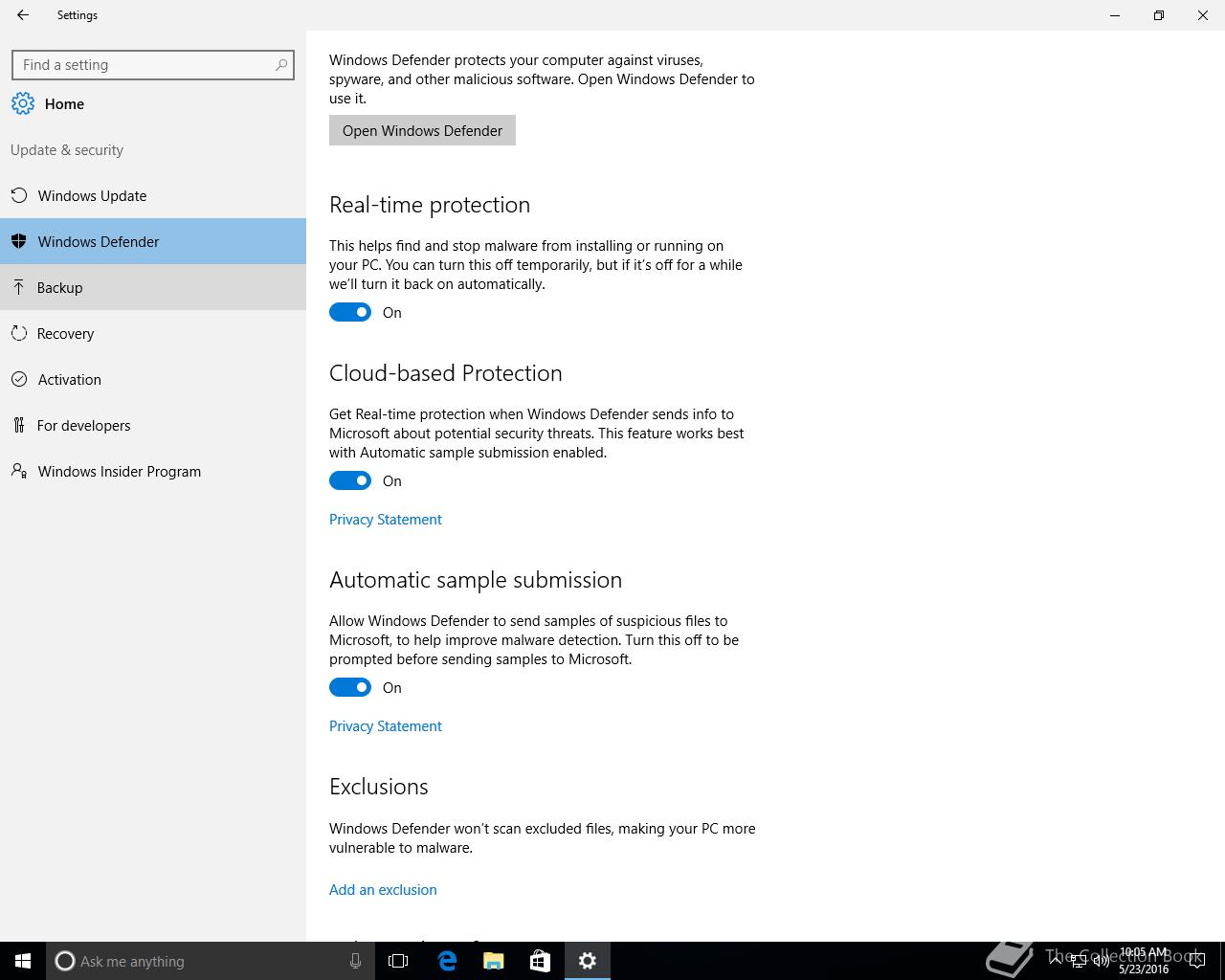Open the Start menu
Viewport: 1225px width, 980px height.
pyautogui.click(x=23, y=961)
